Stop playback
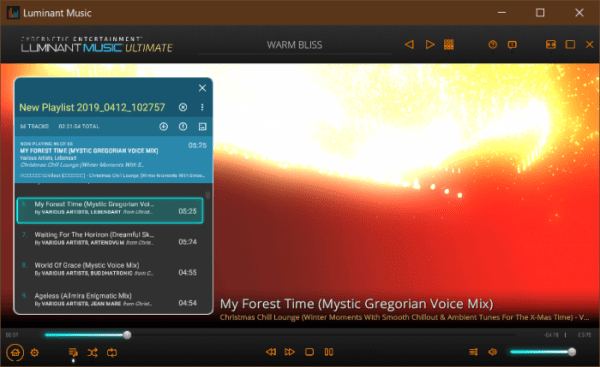 point(309,352)
